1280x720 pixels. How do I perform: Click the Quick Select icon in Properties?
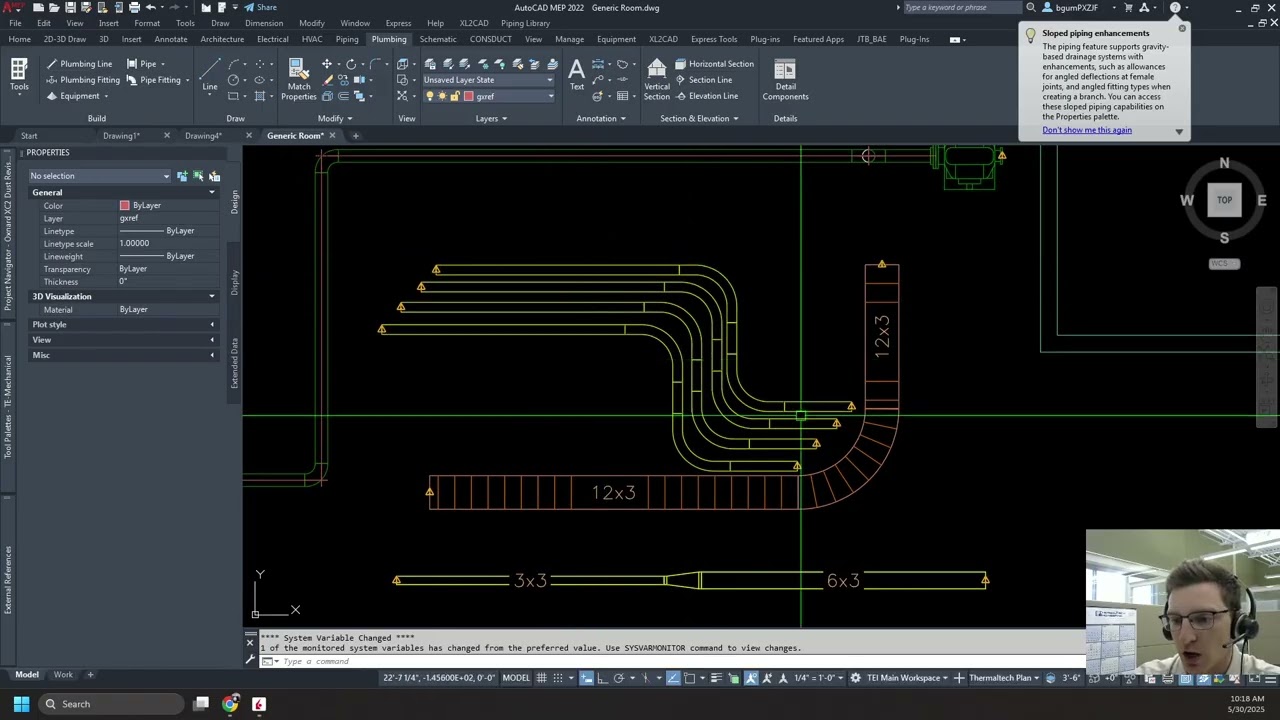point(214,176)
